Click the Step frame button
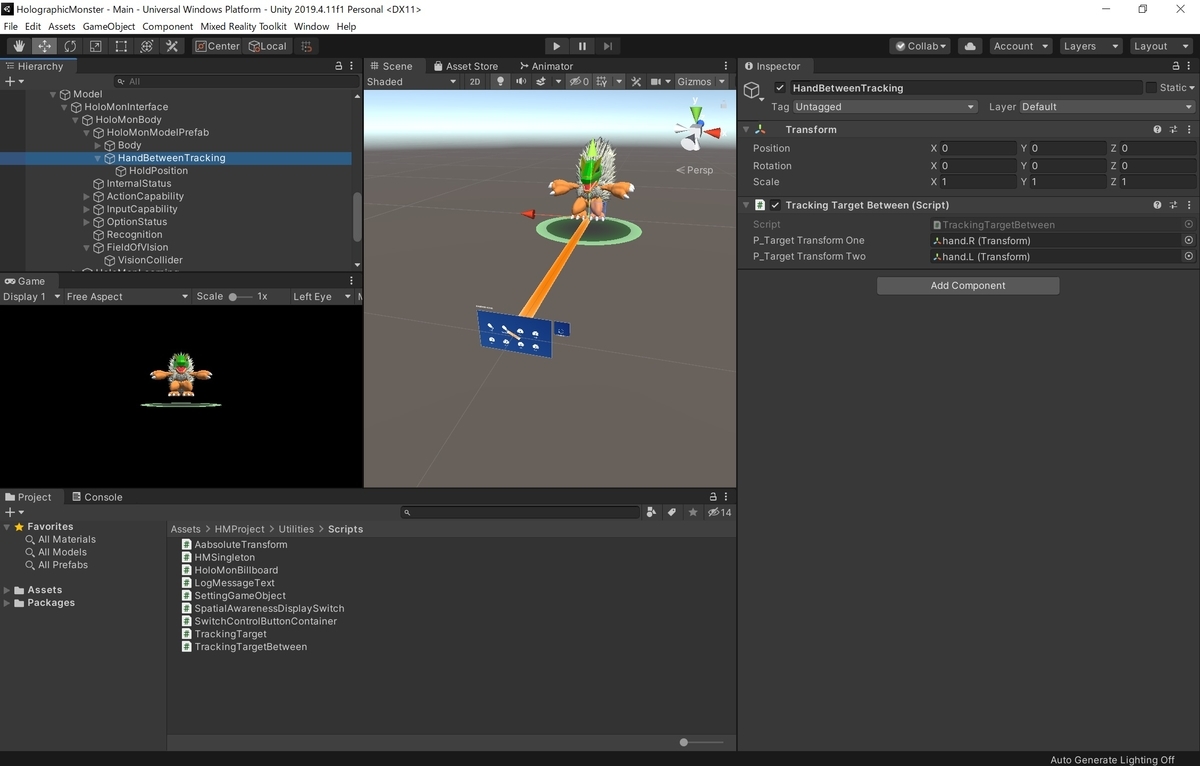Image resolution: width=1200 pixels, height=766 pixels. pyautogui.click(x=608, y=46)
